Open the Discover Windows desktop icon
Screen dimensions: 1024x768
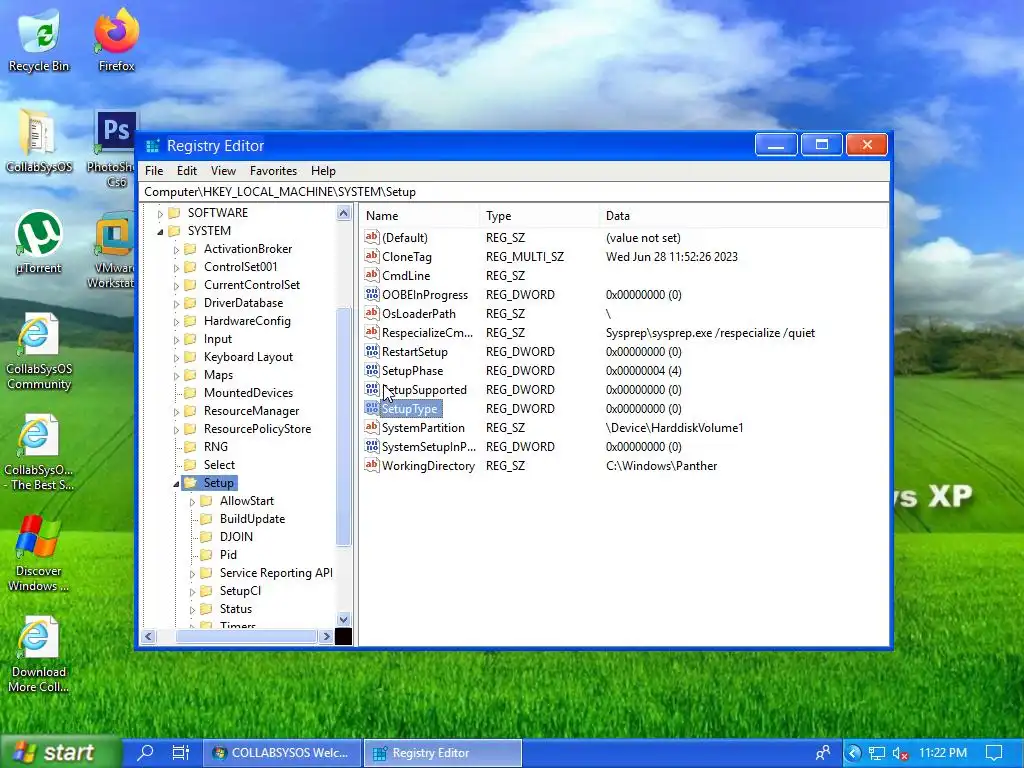tap(39, 553)
